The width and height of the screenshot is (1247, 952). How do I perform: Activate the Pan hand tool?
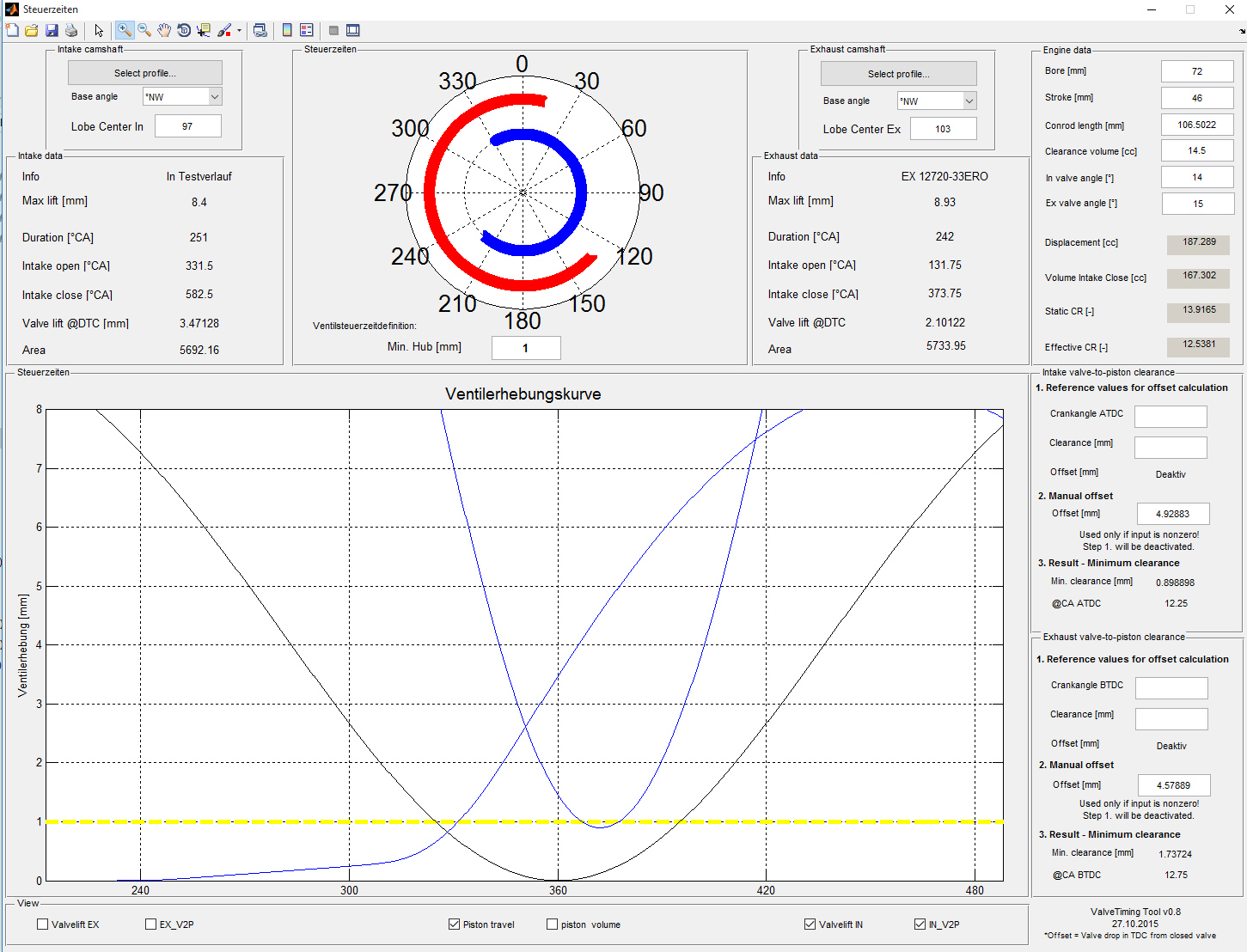pos(164,31)
